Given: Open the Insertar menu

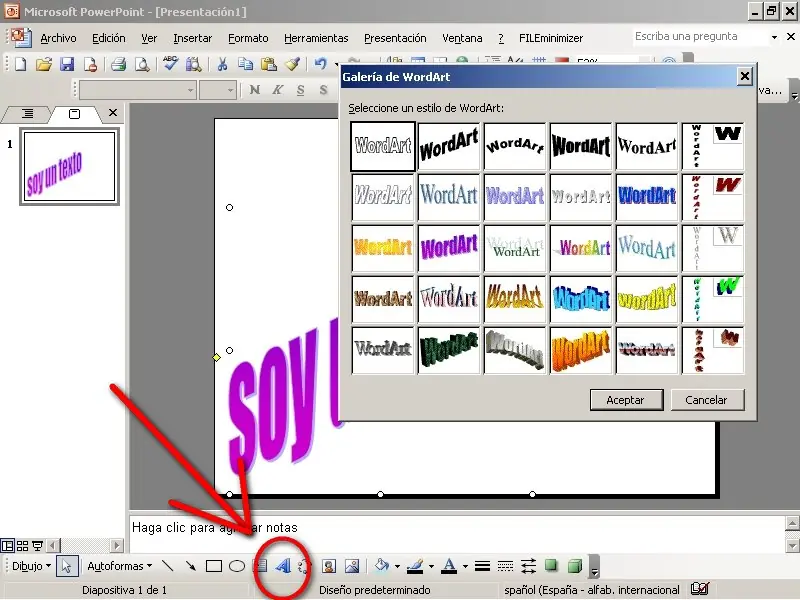Looking at the screenshot, I should (192, 38).
